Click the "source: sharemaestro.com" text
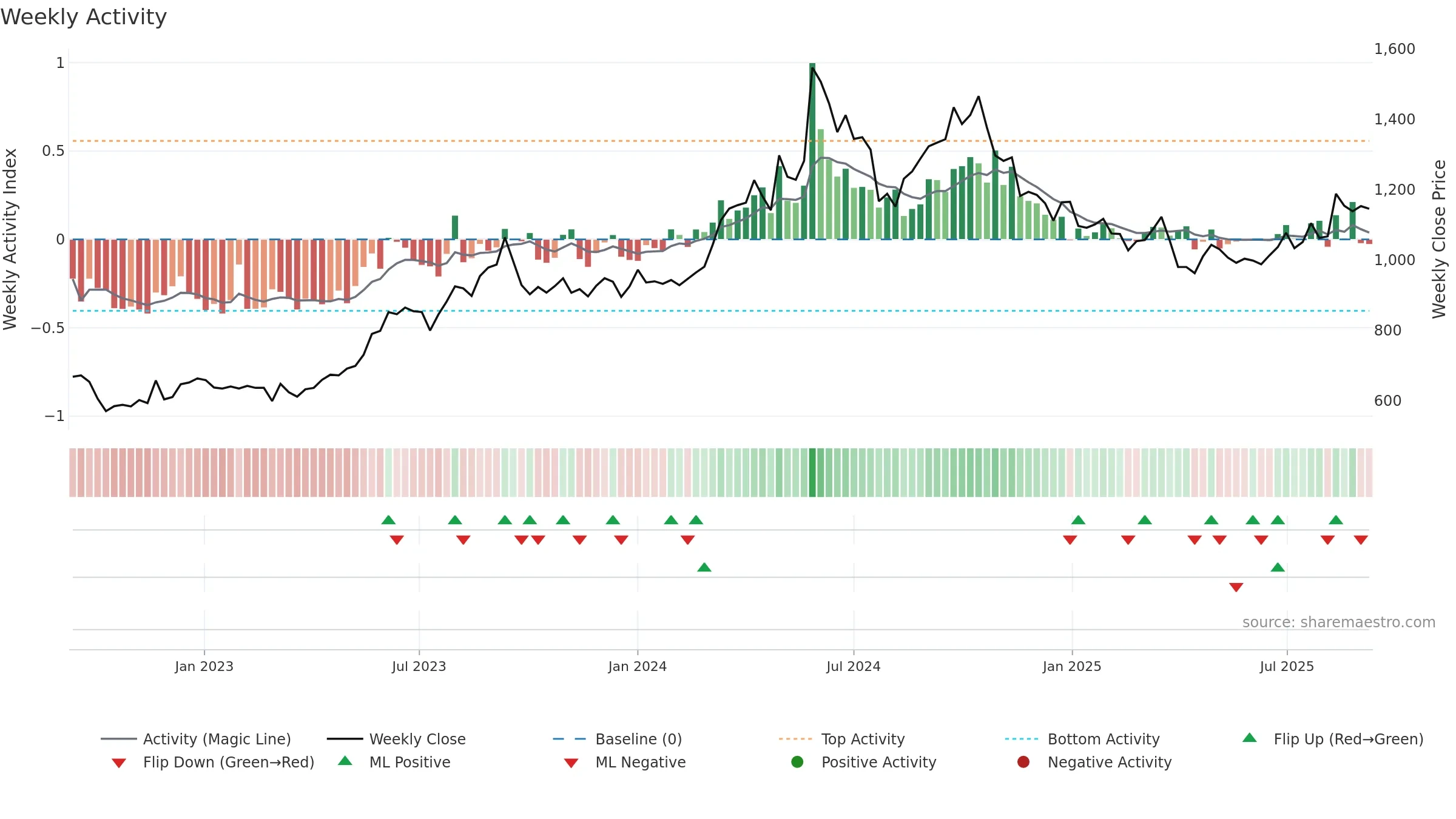This screenshot has height=819, width=1456. coord(1339,622)
